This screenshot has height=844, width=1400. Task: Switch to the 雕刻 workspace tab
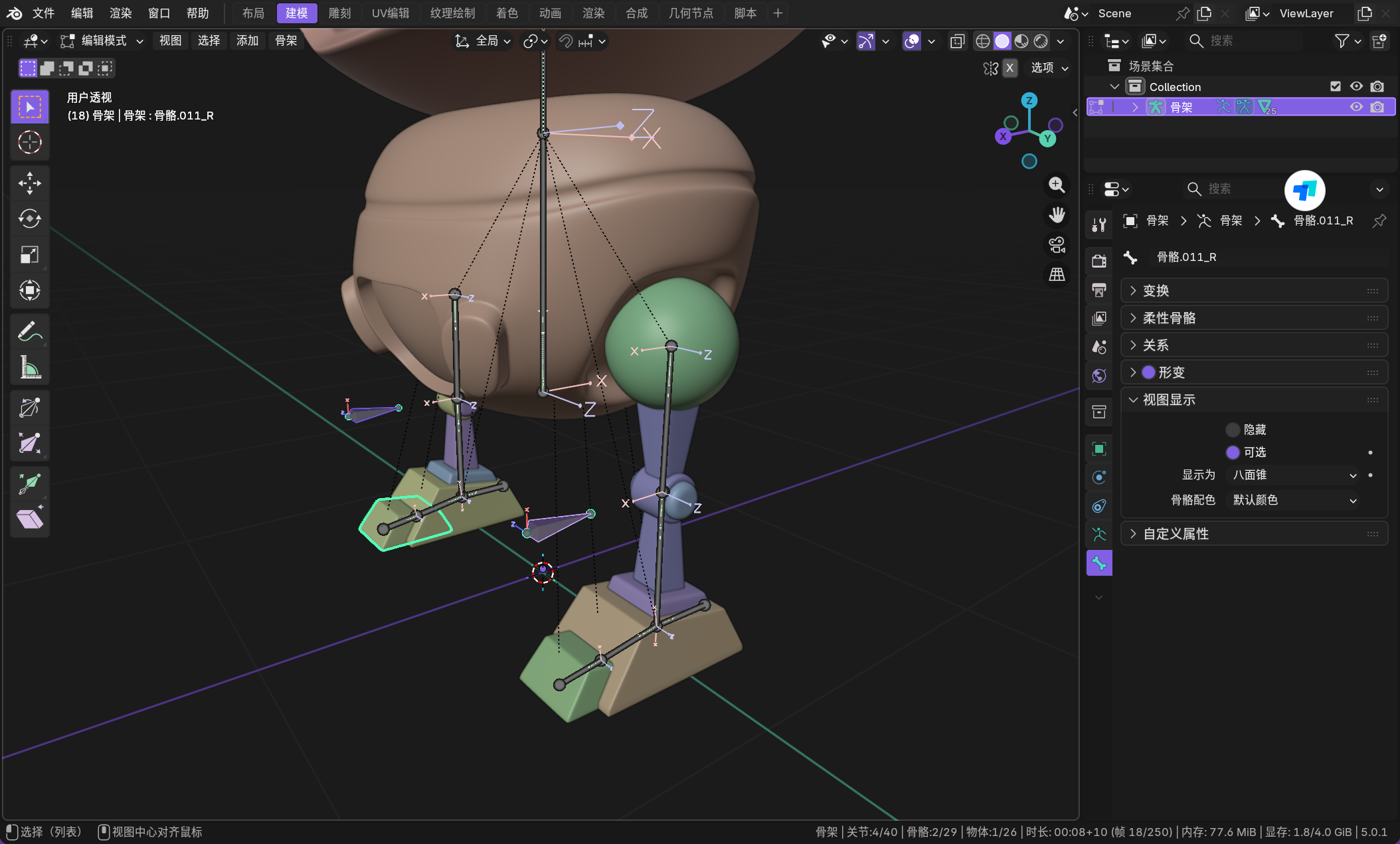(339, 13)
